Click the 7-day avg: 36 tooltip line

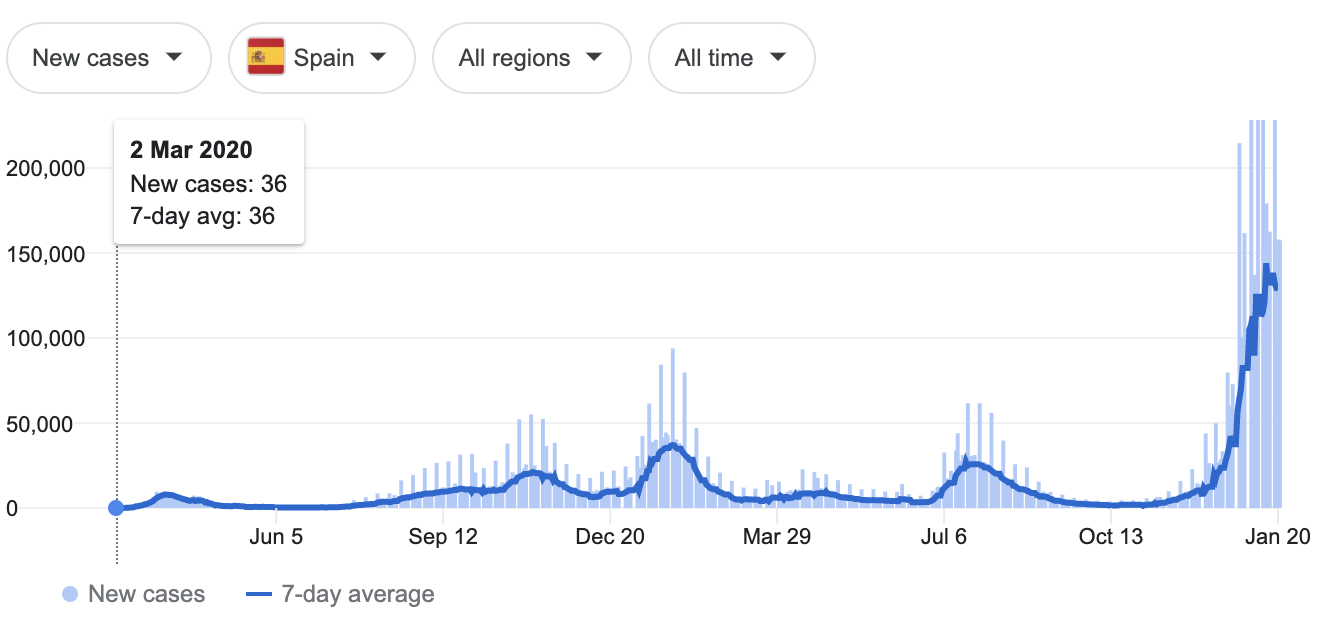tap(202, 215)
